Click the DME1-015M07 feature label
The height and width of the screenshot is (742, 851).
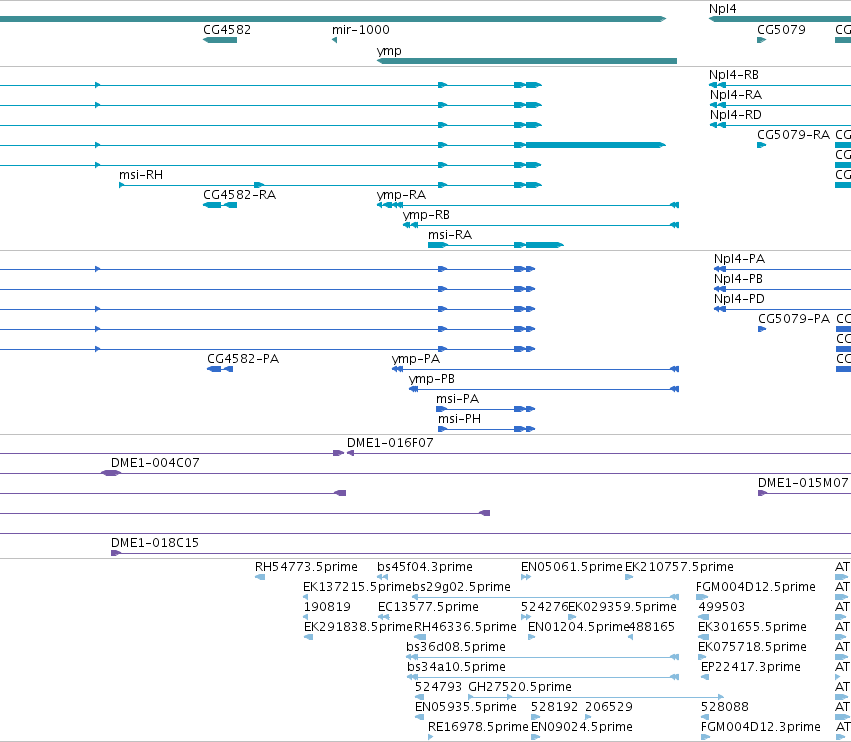803,483
